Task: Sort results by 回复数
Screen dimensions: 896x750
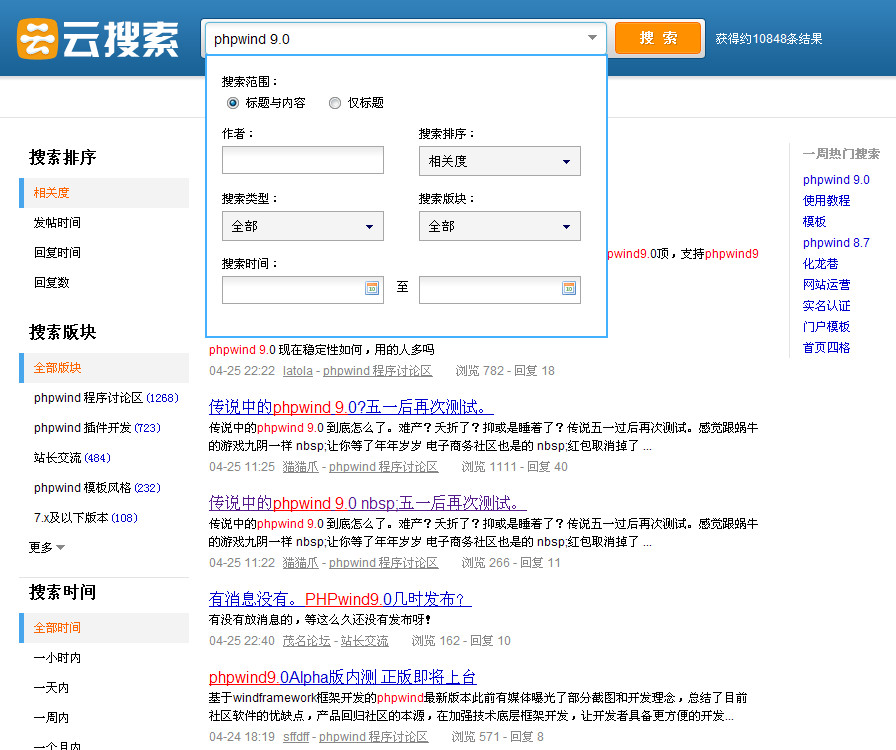Action: click(51, 282)
